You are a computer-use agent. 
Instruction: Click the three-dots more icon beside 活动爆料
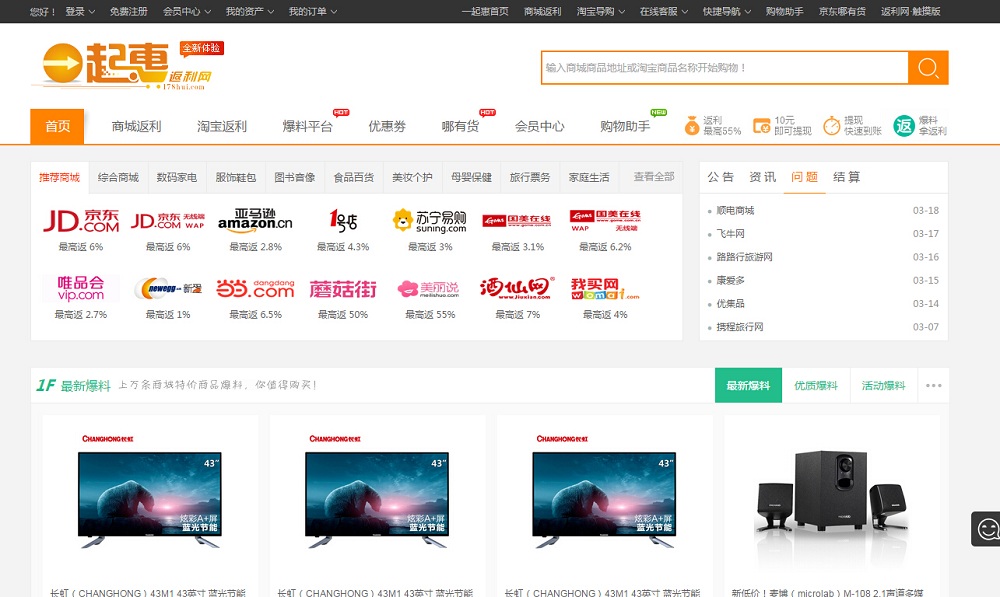click(x=934, y=385)
